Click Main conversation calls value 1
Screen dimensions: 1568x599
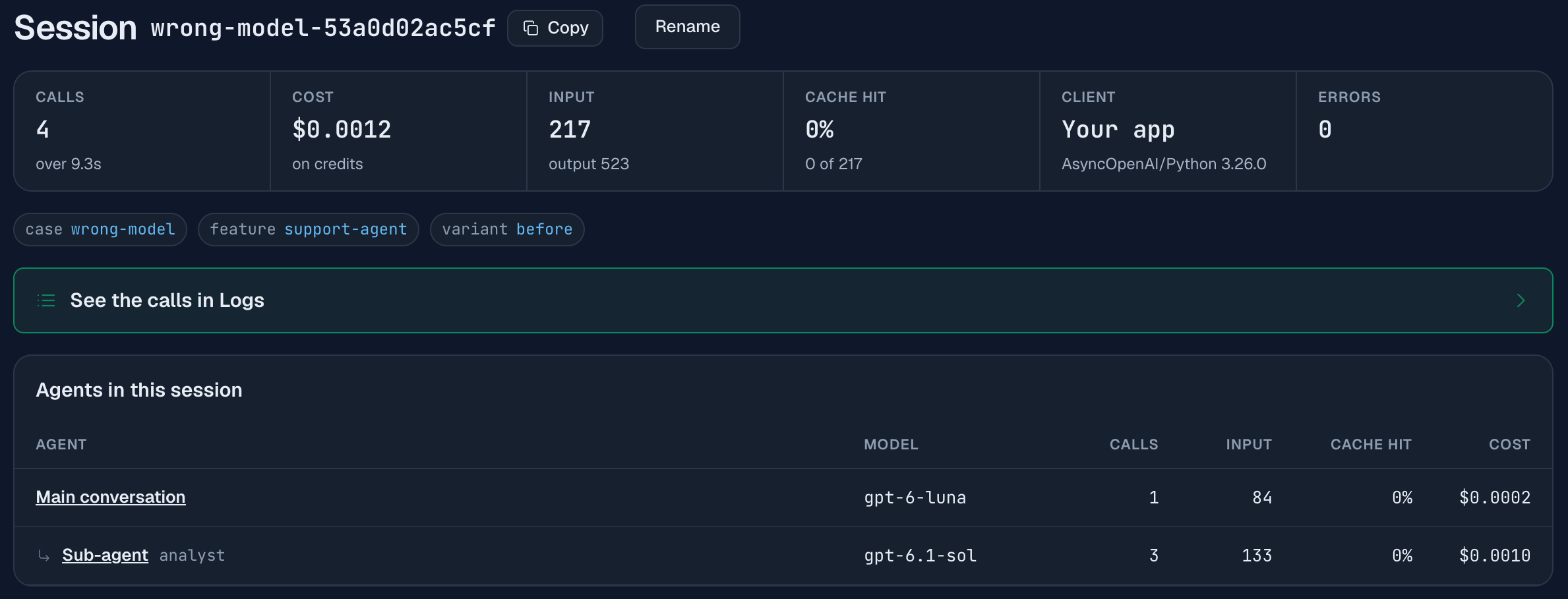pyautogui.click(x=1154, y=497)
